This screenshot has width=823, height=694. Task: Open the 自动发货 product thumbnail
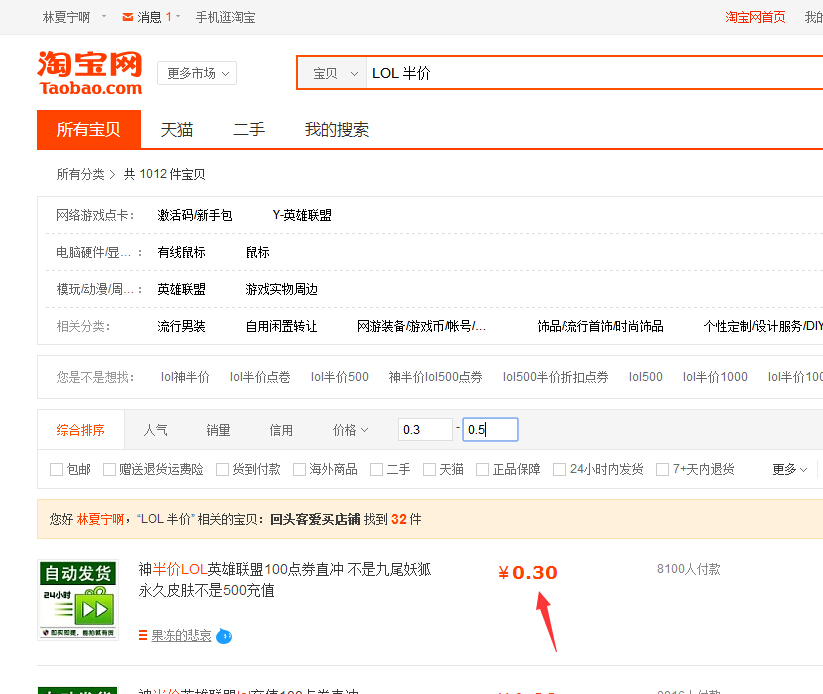(78, 600)
